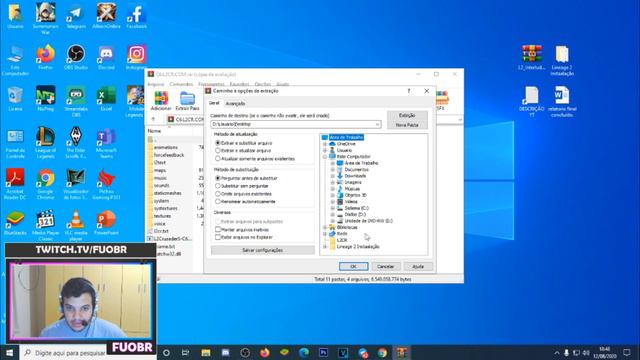
Task: Open the destination path dropdown
Action: tap(378, 124)
